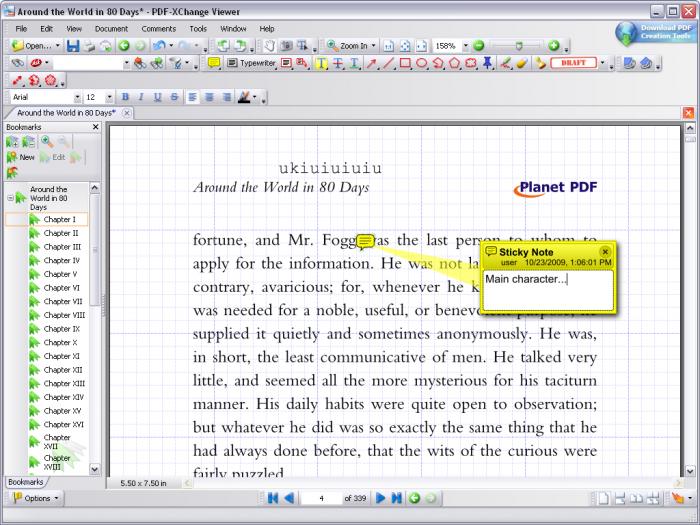Toggle Italic text formatting
The width and height of the screenshot is (700, 525).
[141, 97]
